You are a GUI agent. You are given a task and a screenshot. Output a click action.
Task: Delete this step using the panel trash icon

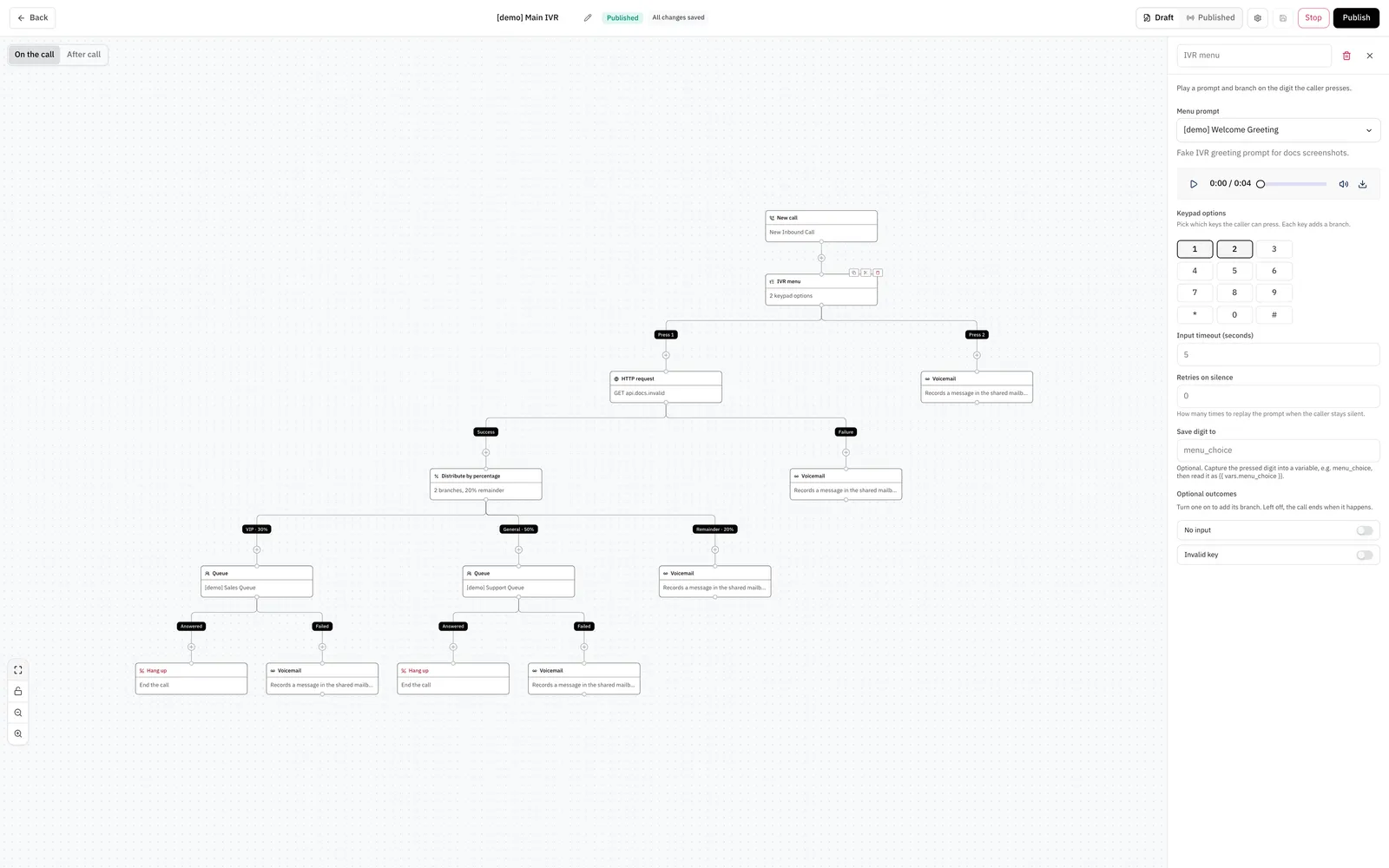click(1346, 56)
